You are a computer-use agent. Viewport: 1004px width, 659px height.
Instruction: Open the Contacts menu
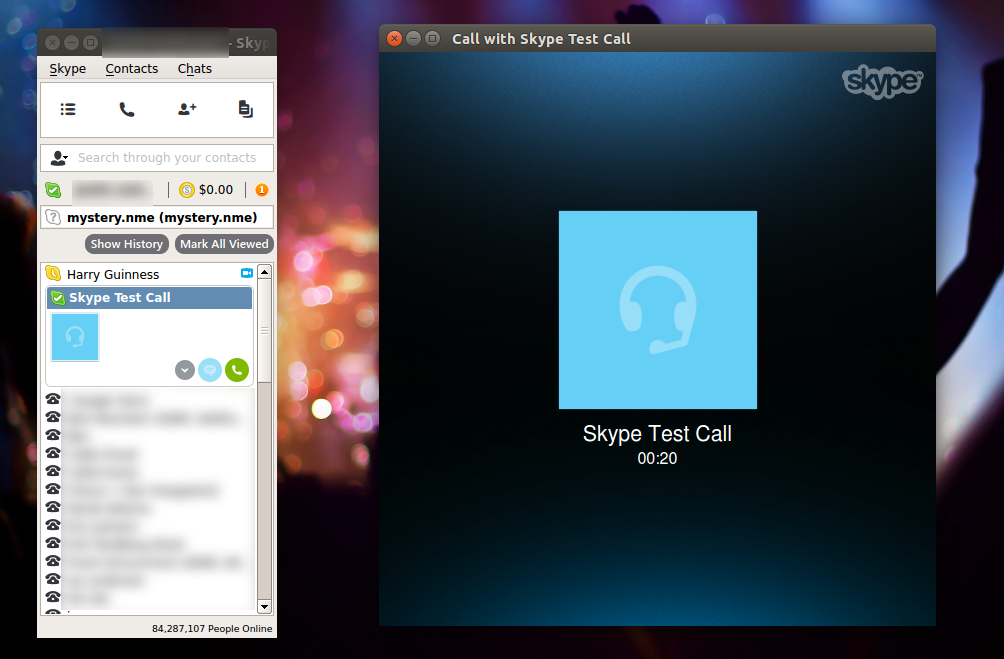[131, 69]
